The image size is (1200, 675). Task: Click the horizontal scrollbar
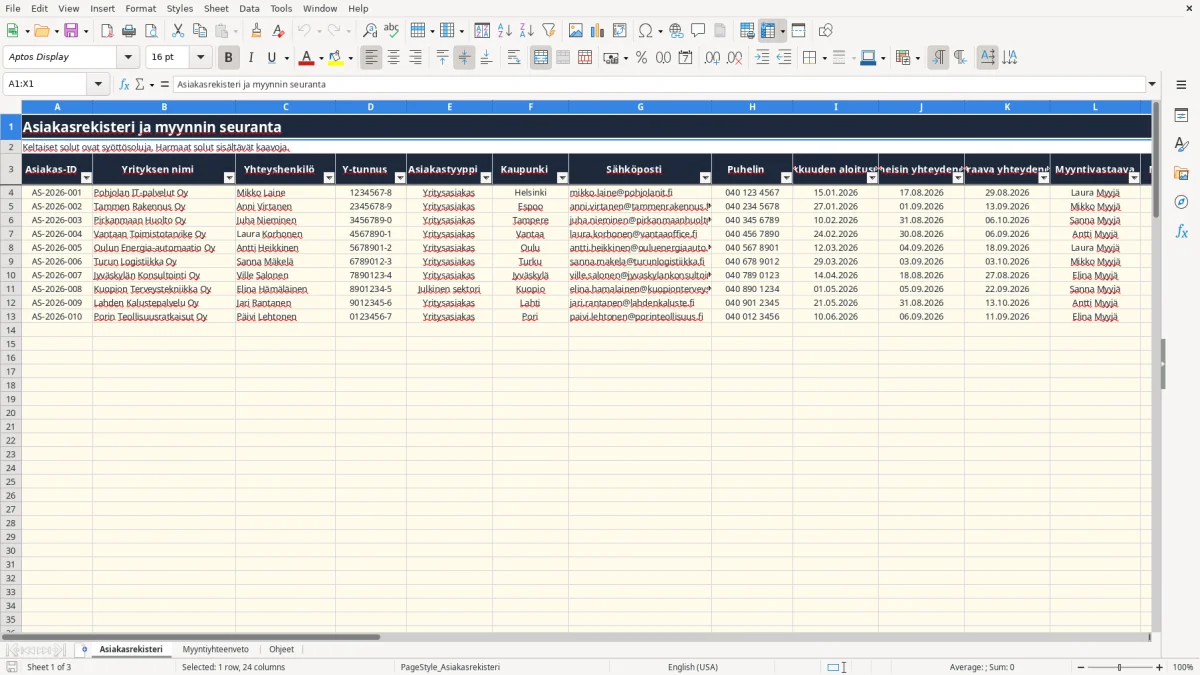click(x=190, y=637)
